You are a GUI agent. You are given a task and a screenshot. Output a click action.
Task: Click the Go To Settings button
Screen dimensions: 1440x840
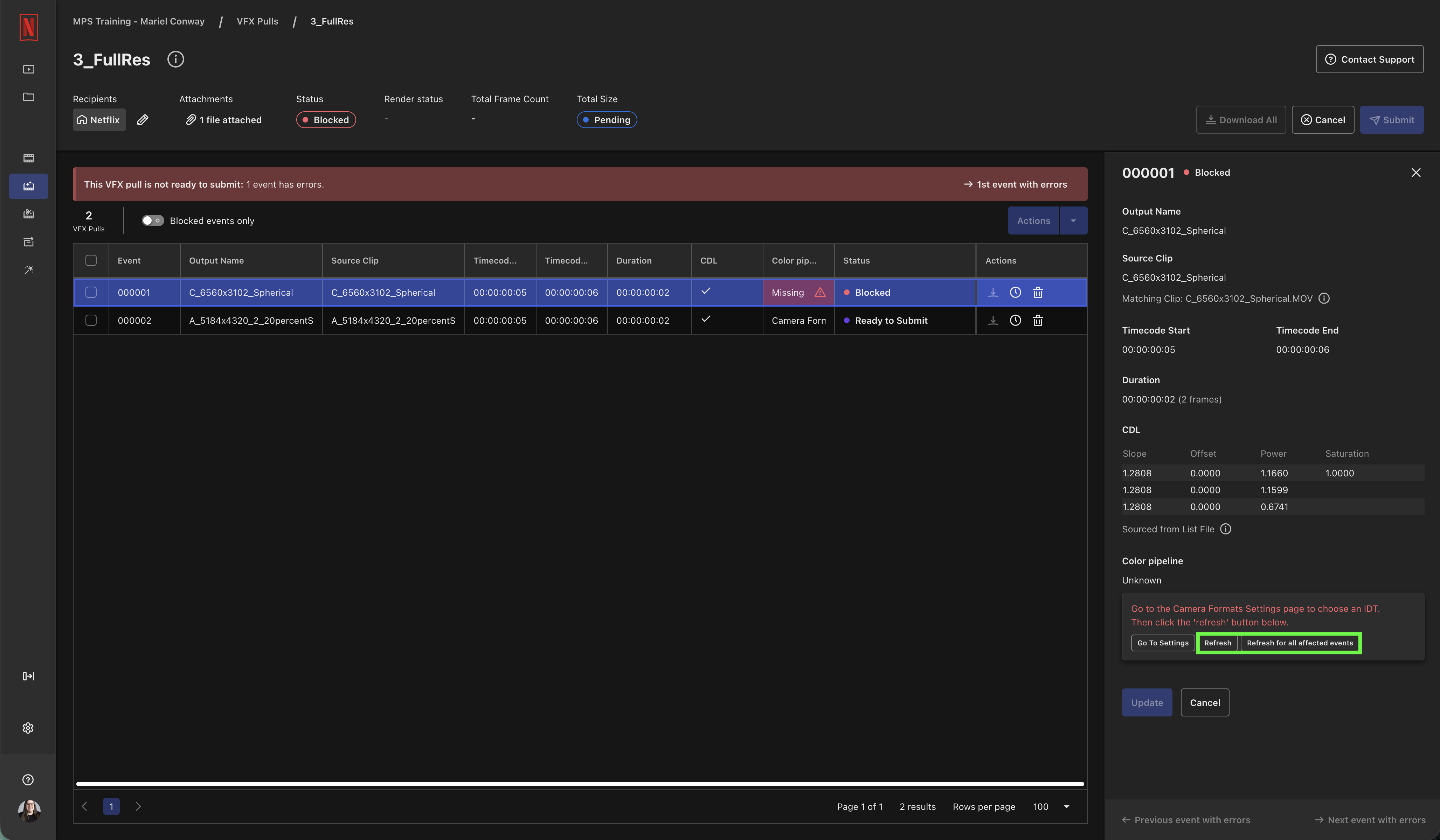[1162, 643]
